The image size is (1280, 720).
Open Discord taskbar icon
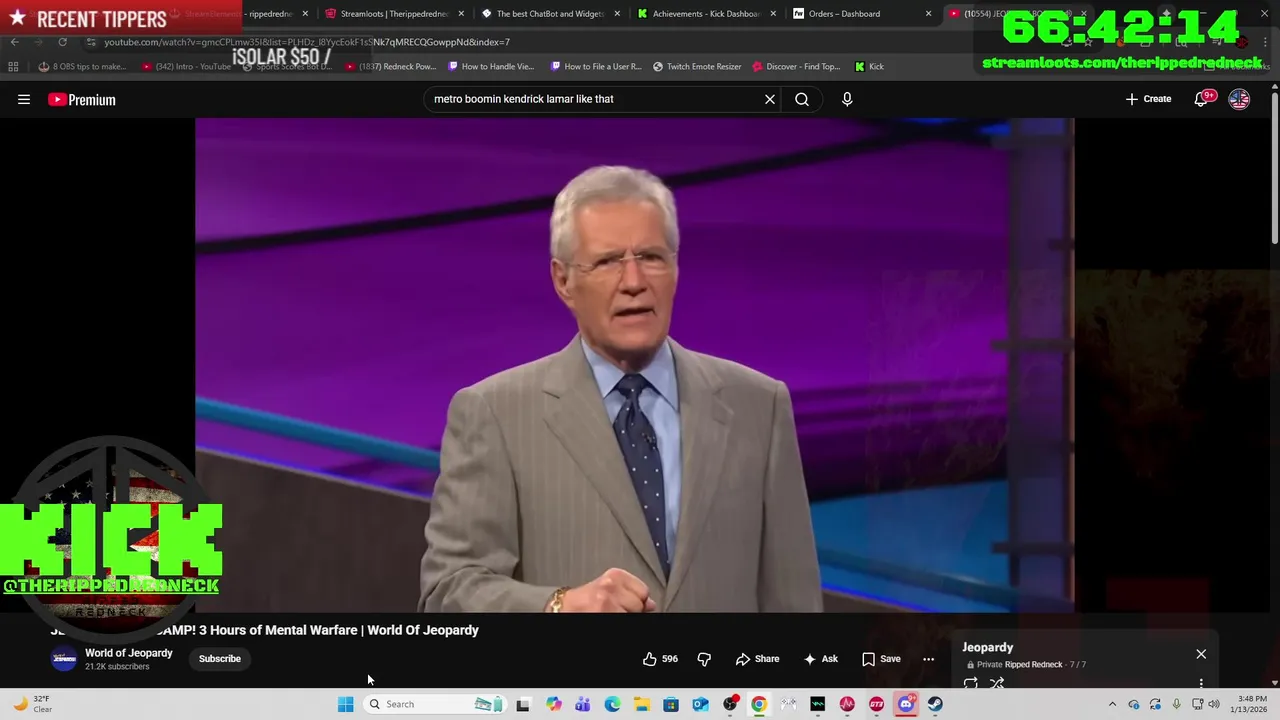click(906, 704)
